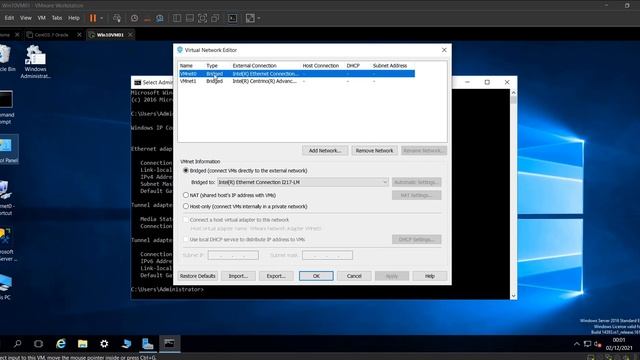This screenshot has width=640, height=360.
Task: Show hidden tray icons chevron
Action: 577,344
